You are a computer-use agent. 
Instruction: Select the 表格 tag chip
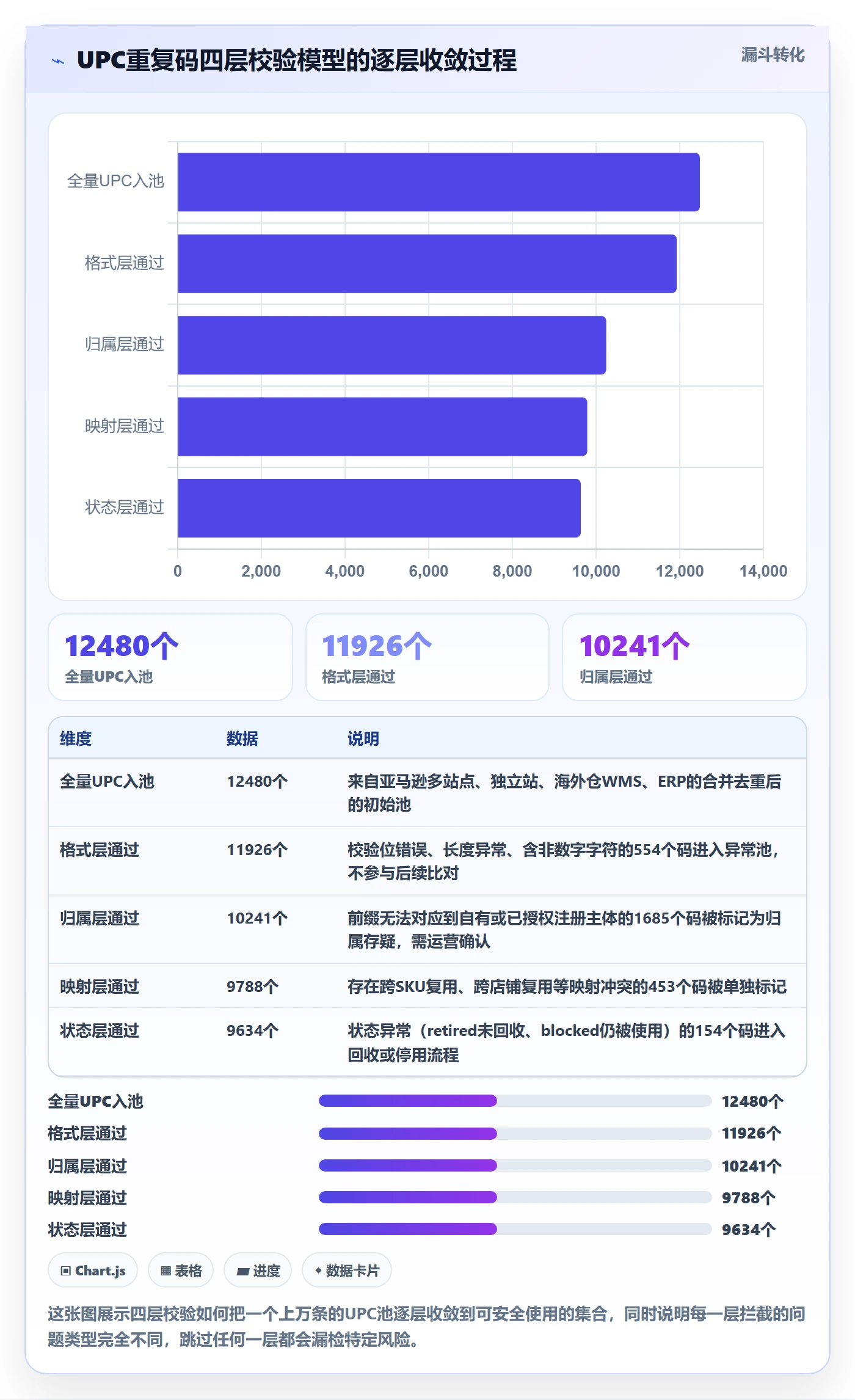[x=181, y=1271]
